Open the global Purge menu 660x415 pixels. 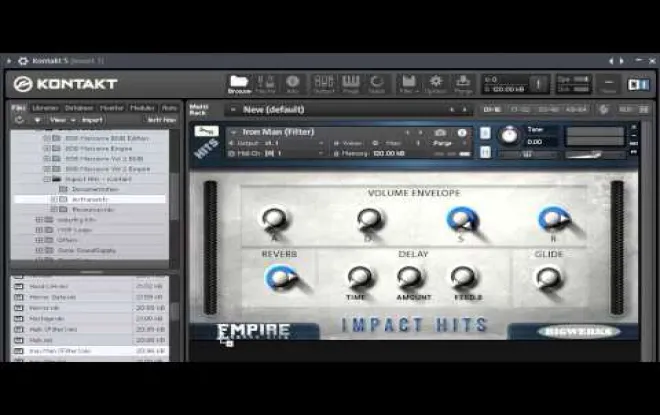pos(463,84)
